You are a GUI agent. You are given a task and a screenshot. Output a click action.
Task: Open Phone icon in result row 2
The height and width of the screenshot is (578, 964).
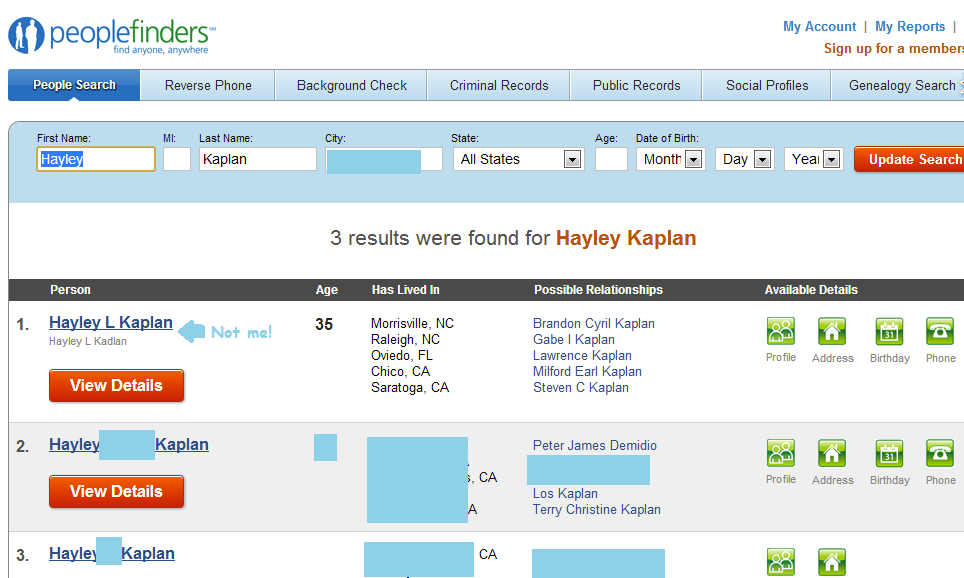pyautogui.click(x=940, y=453)
